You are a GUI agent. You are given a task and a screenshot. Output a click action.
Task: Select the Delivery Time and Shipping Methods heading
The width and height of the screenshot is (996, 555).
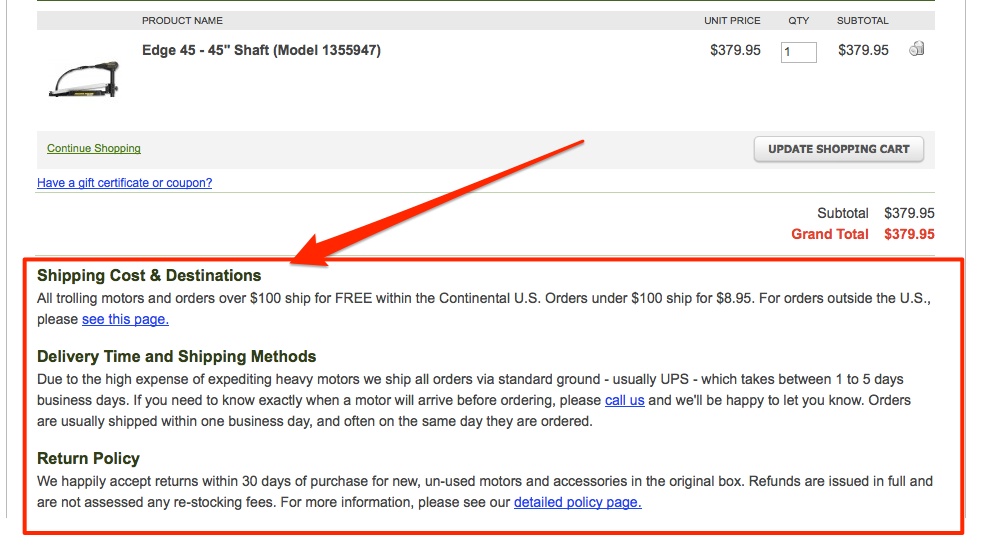(x=177, y=356)
